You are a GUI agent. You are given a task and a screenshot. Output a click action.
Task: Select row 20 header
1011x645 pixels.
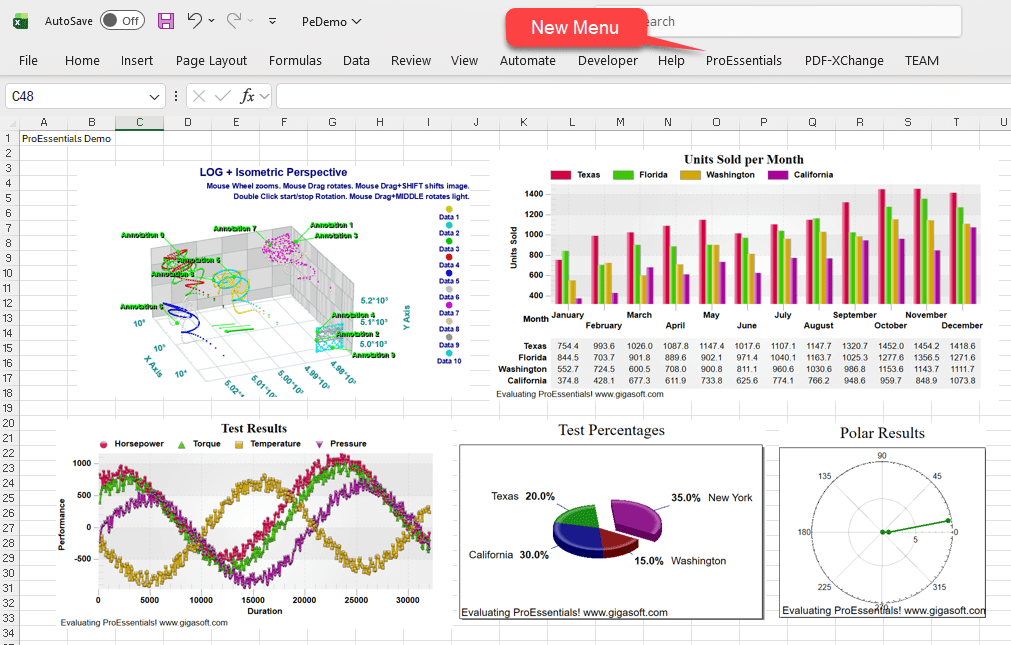point(9,423)
